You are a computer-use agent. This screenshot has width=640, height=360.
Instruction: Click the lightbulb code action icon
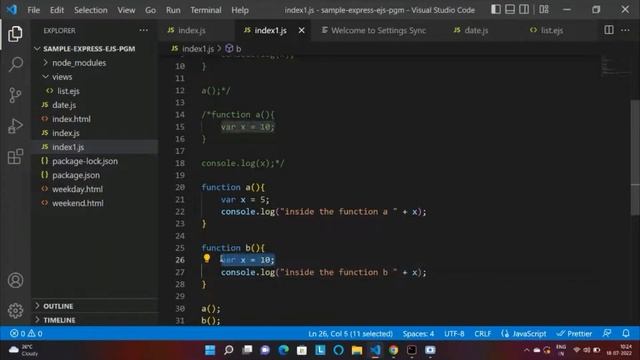(207, 258)
